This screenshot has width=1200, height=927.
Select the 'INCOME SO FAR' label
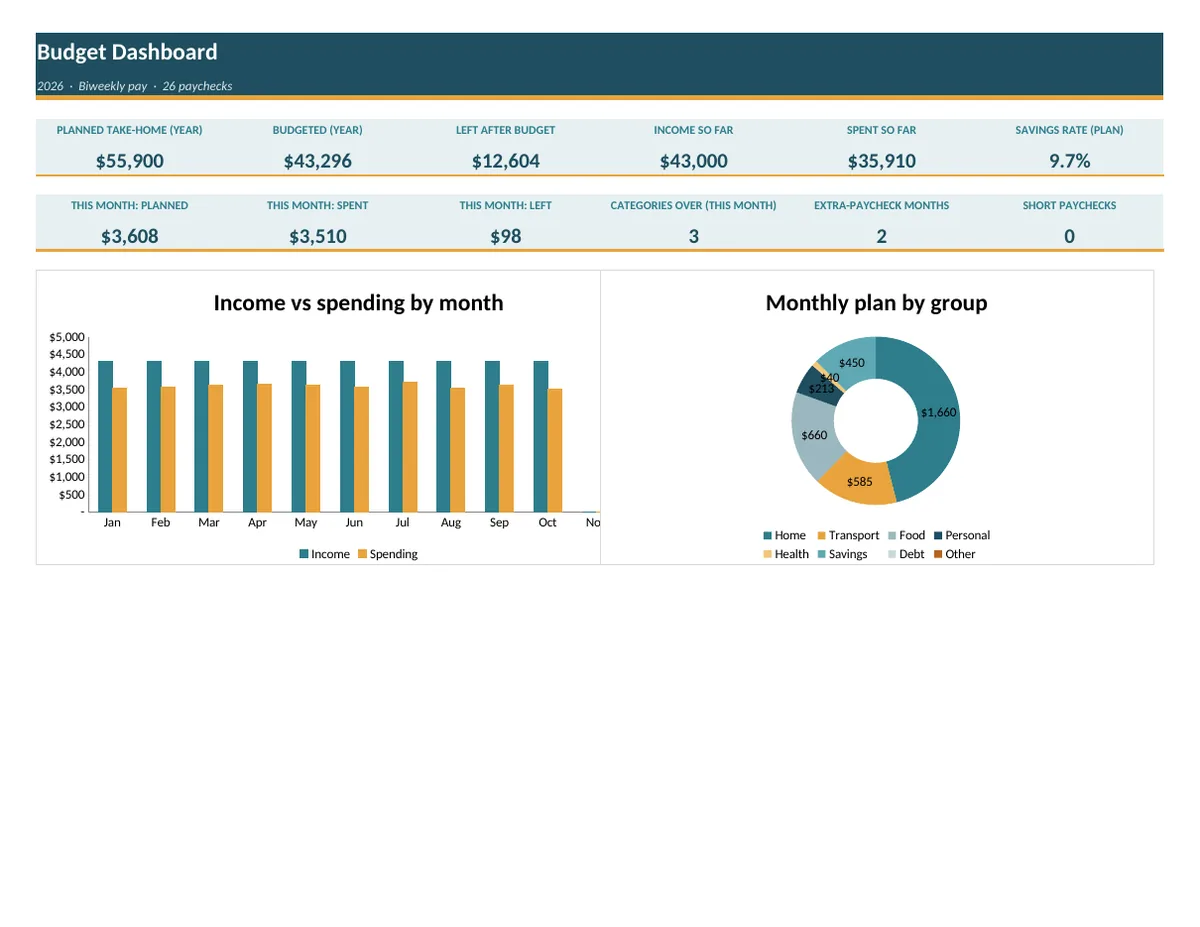(x=693, y=130)
